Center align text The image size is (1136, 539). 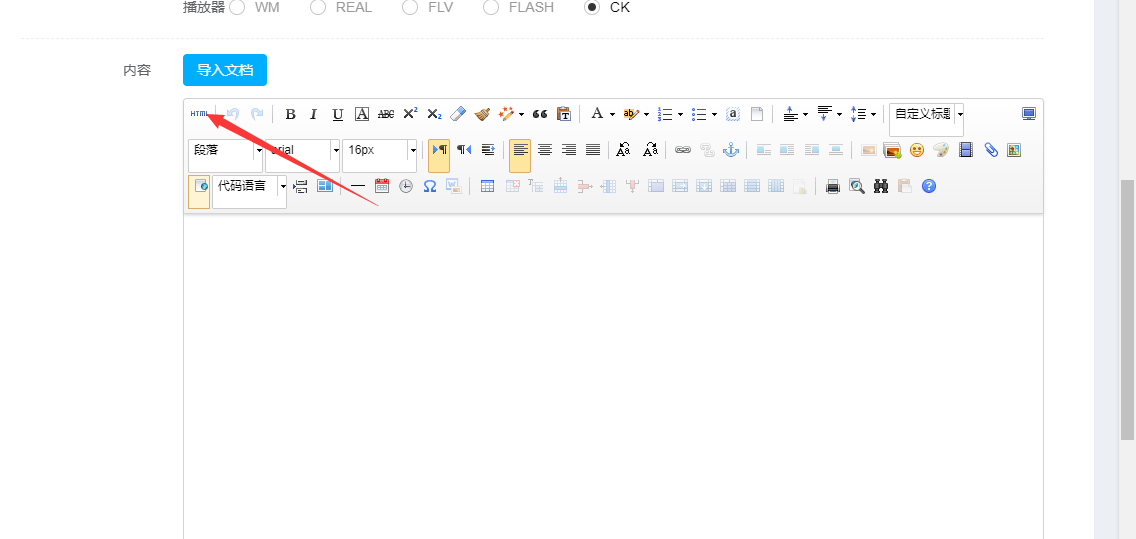[545, 150]
